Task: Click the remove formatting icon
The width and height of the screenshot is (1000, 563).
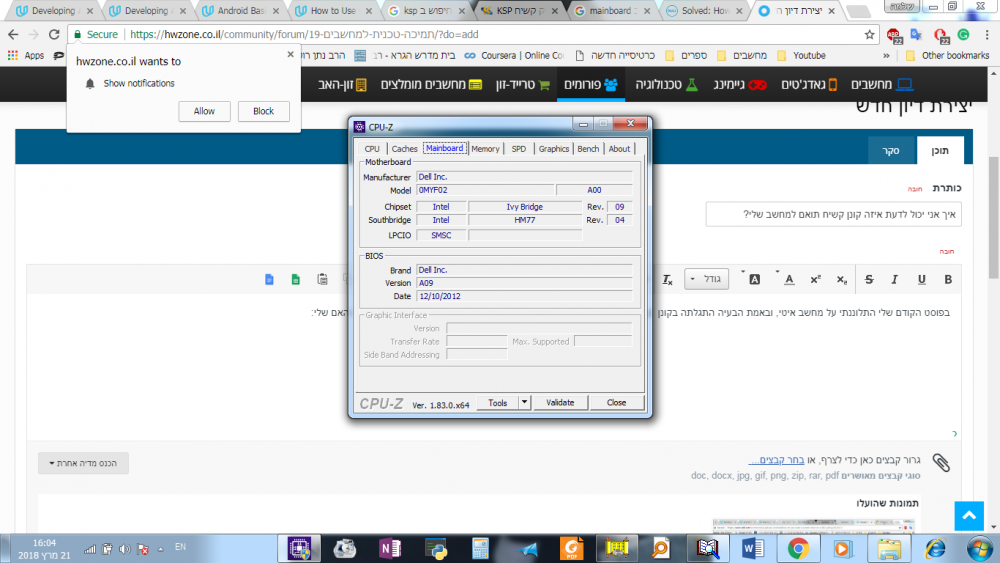Action: [x=667, y=279]
